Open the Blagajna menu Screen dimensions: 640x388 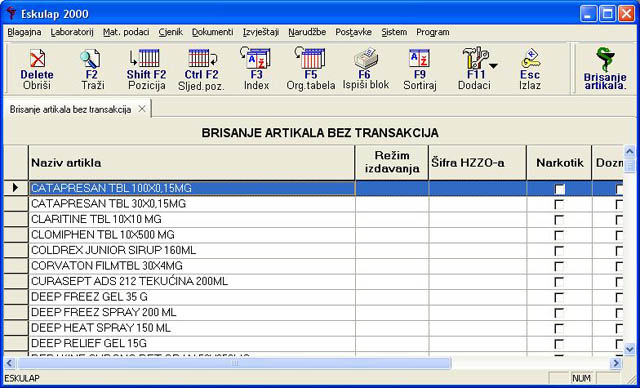[24, 32]
